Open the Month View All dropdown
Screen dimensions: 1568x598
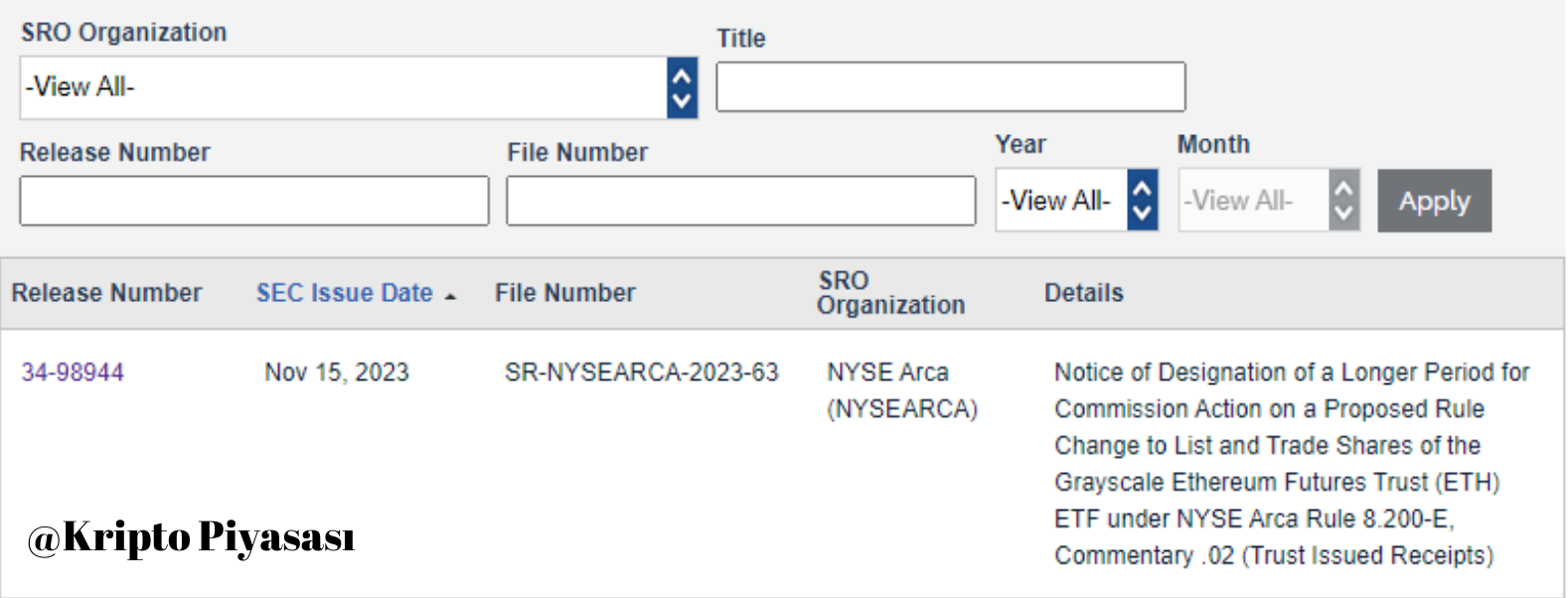coord(1252,200)
